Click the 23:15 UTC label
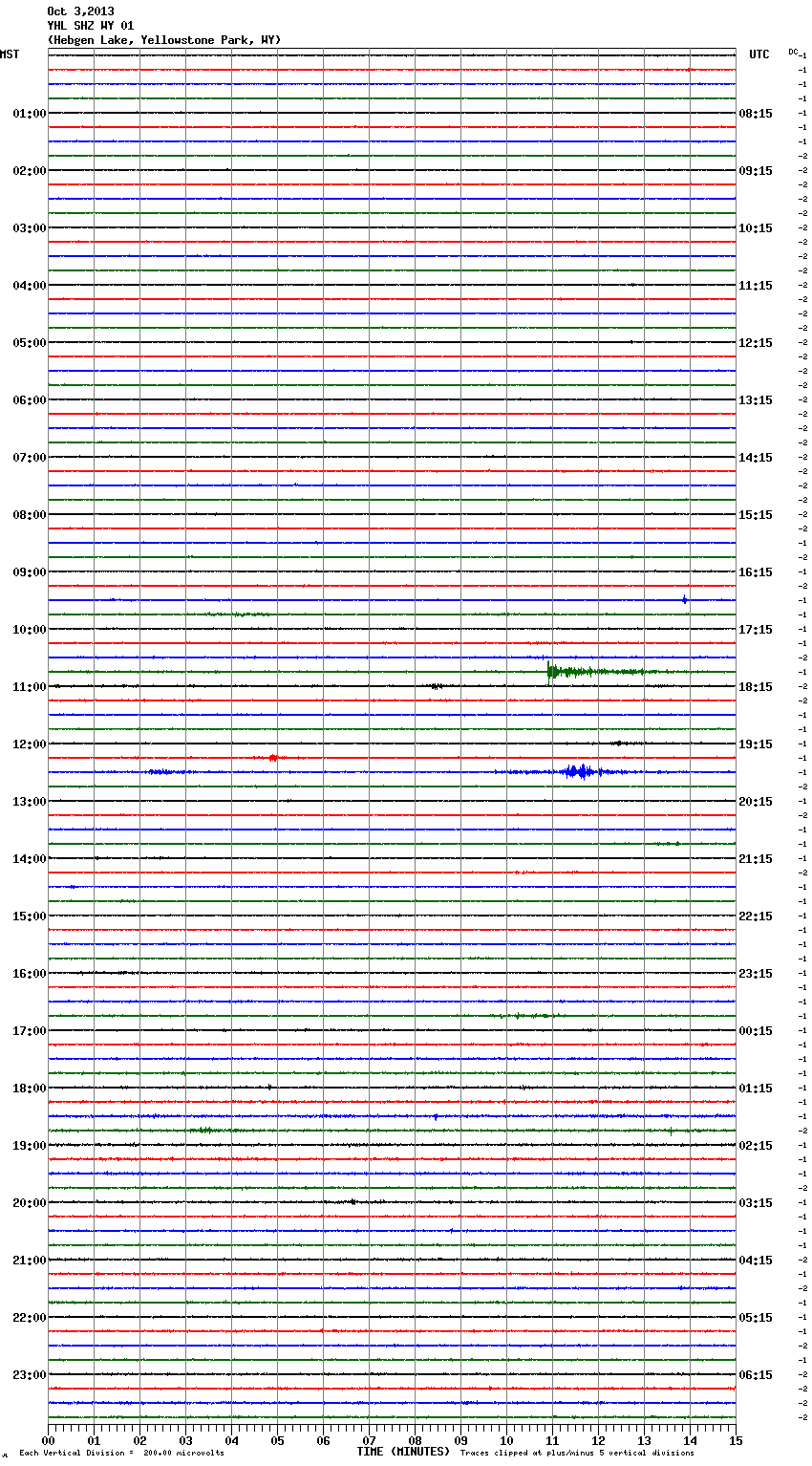This screenshot has width=812, height=1466. click(756, 974)
